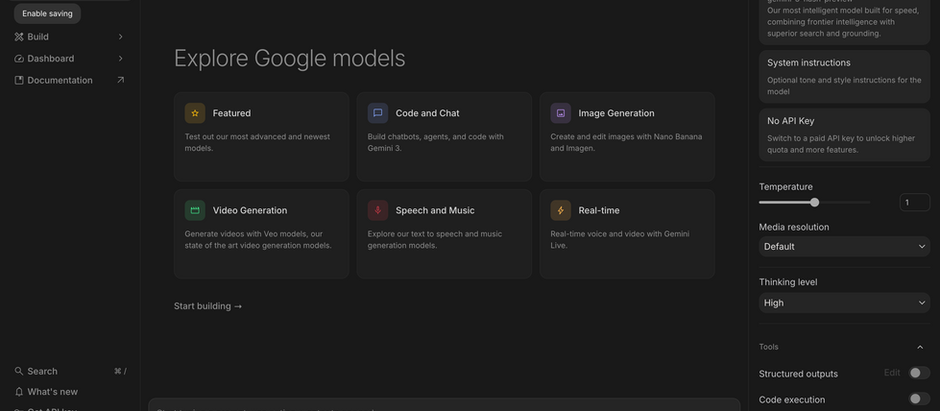Click Edit next to Structured outputs
The width and height of the screenshot is (940, 411).
click(892, 373)
